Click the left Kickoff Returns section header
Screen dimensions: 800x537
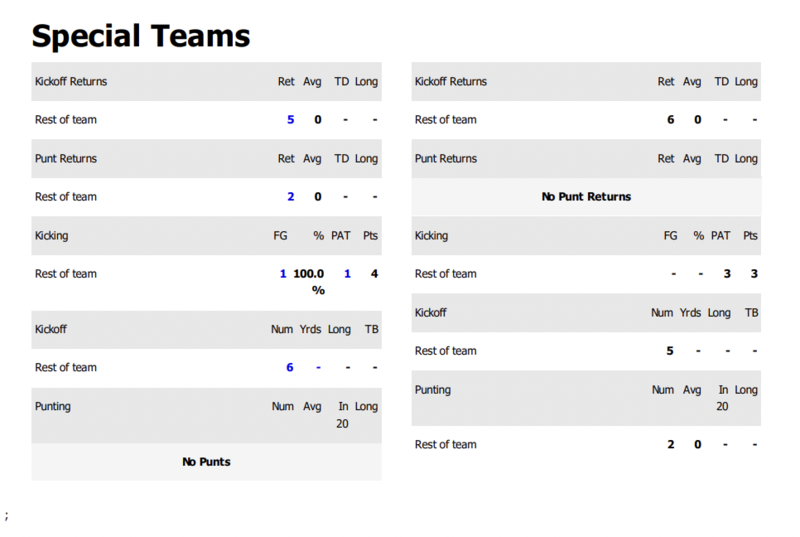[x=71, y=82]
